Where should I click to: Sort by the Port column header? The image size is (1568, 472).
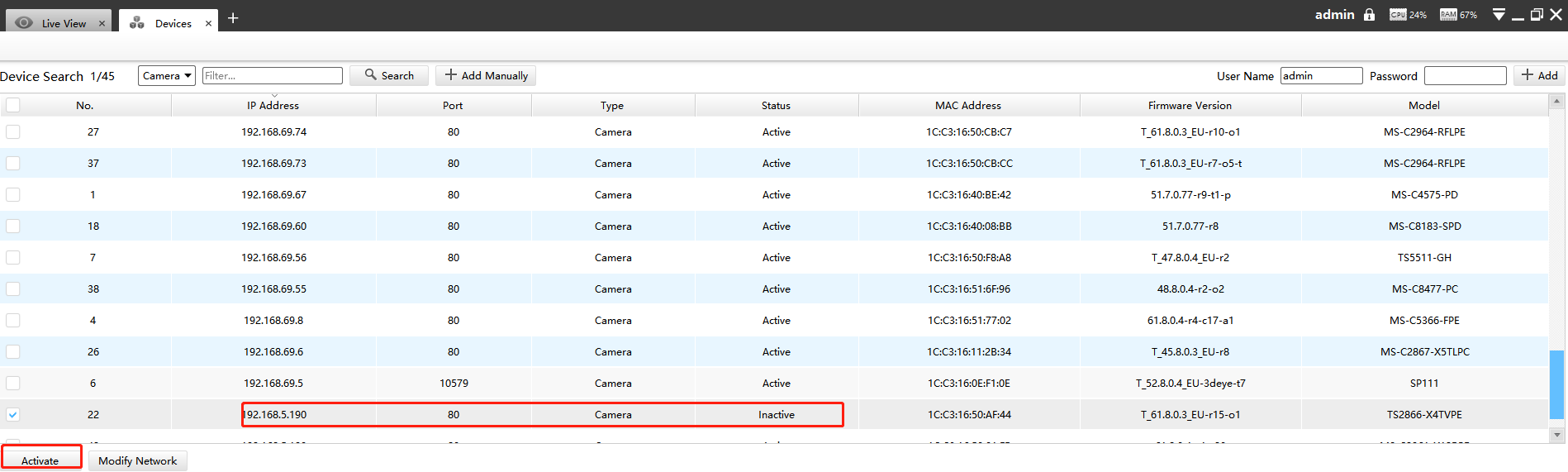point(454,105)
